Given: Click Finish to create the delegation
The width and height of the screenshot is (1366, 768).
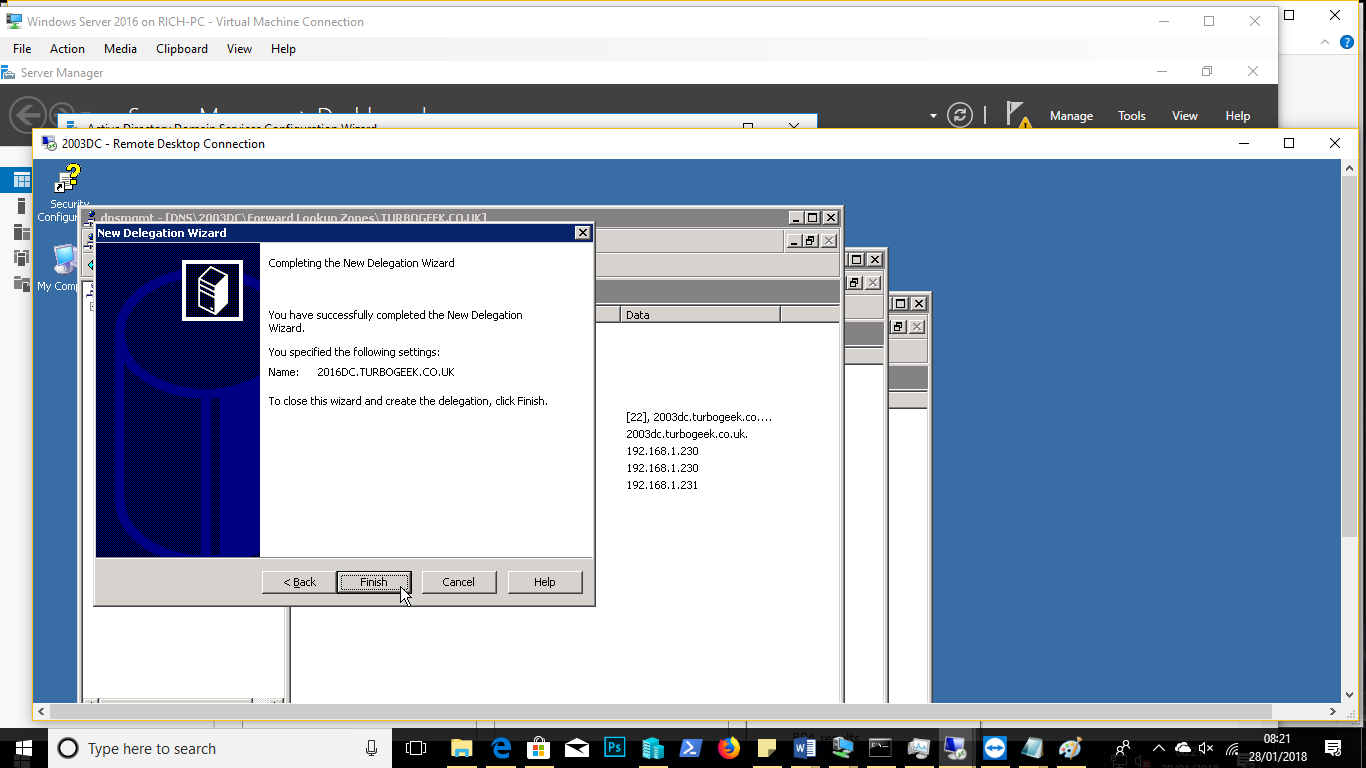Looking at the screenshot, I should point(373,582).
